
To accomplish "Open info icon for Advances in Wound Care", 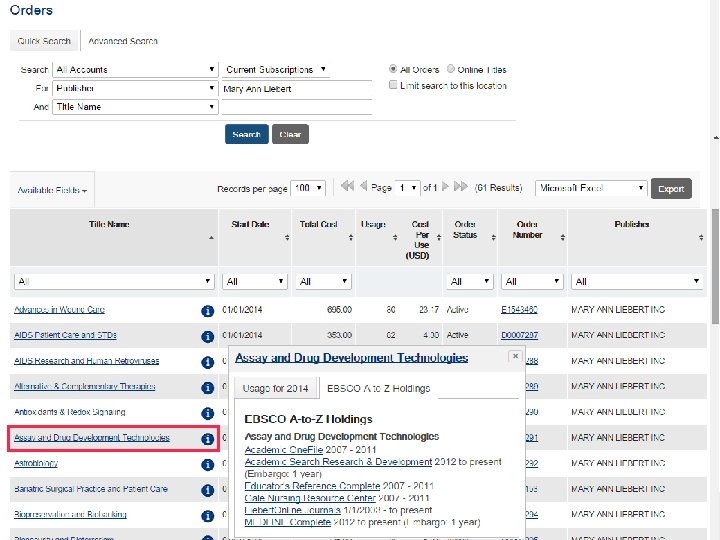I will click(208, 311).
